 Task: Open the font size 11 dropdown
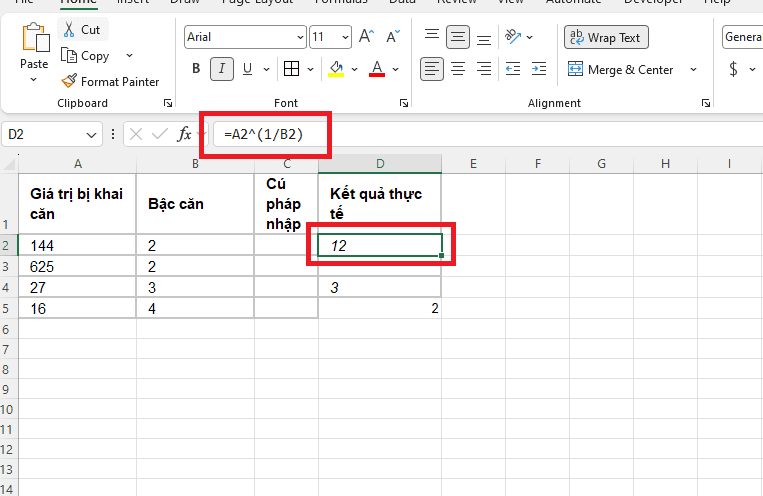pos(345,37)
